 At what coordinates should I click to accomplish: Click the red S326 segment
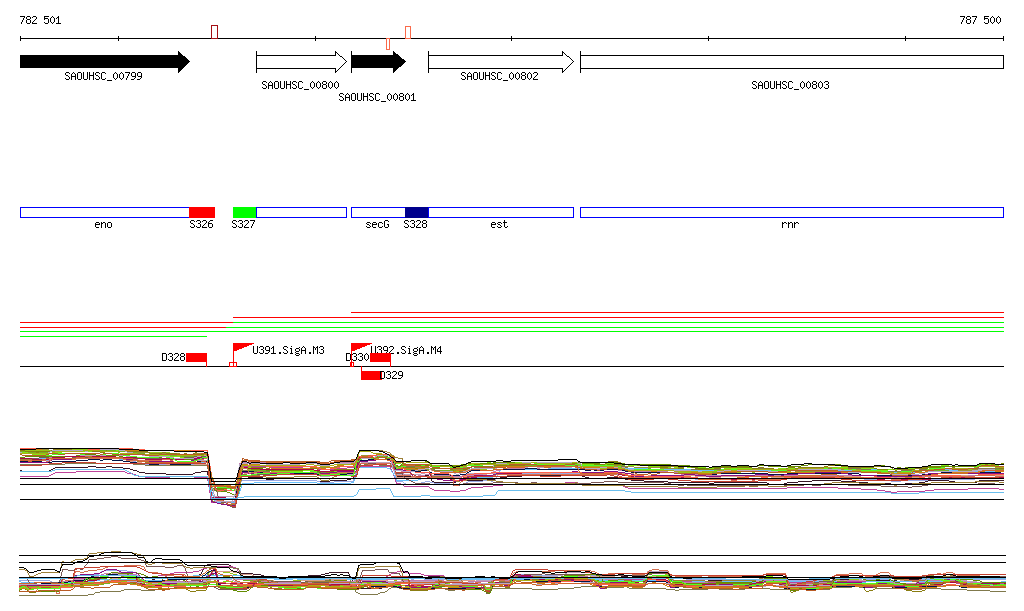point(202,212)
